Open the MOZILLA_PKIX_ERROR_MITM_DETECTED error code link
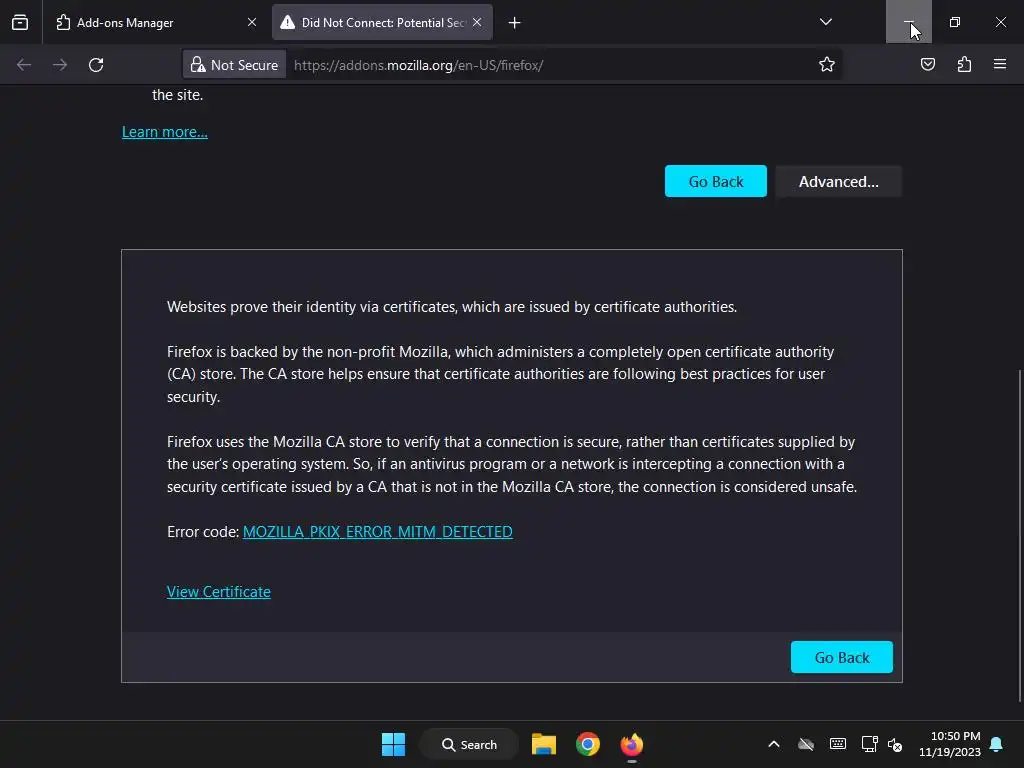This screenshot has width=1024, height=768. [x=377, y=532]
